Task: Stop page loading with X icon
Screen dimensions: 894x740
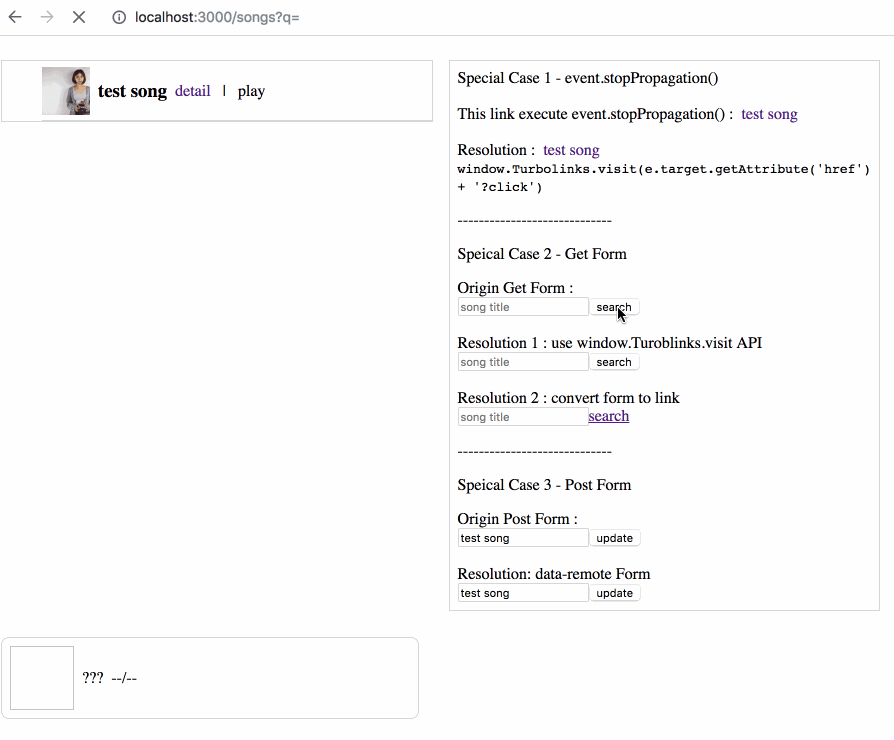Action: [x=79, y=17]
